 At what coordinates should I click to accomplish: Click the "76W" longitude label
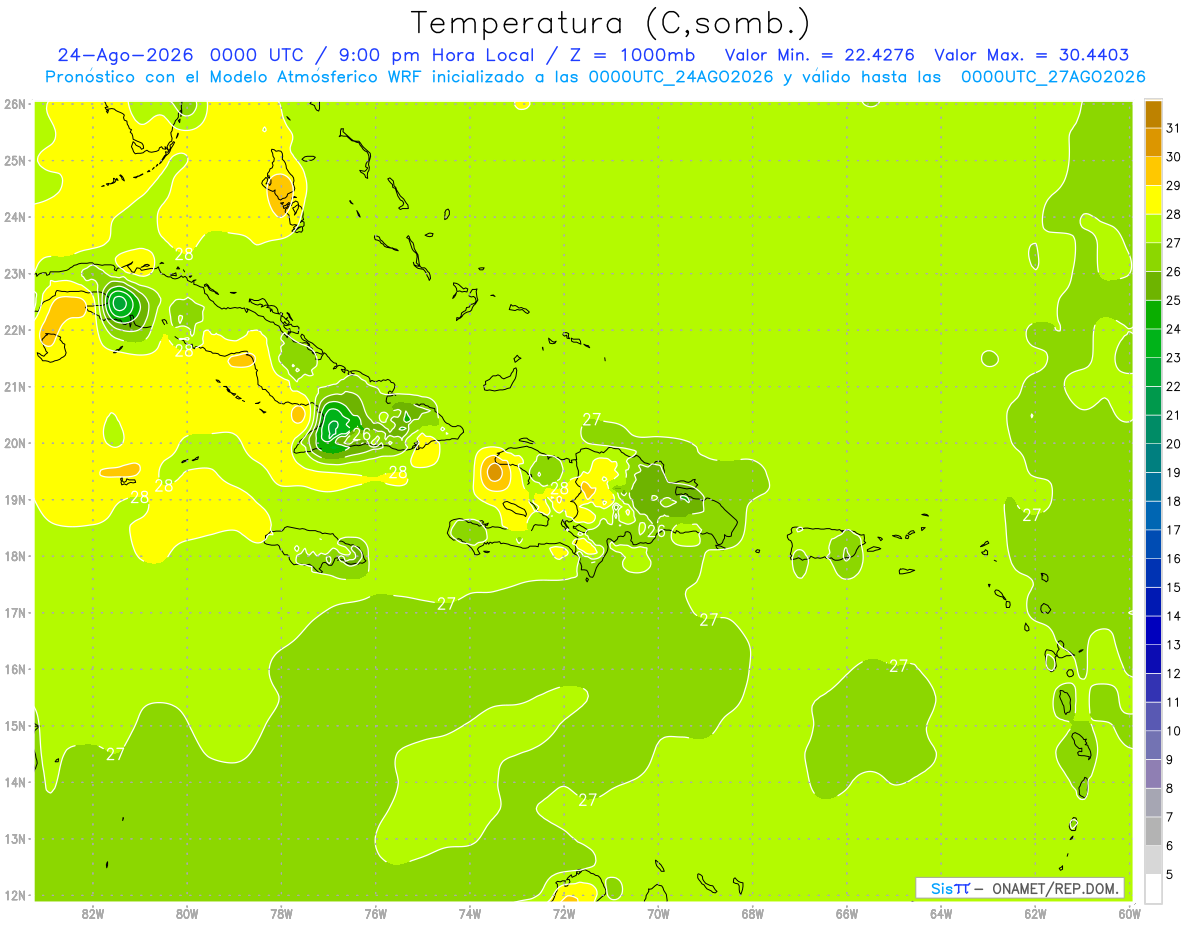376,913
